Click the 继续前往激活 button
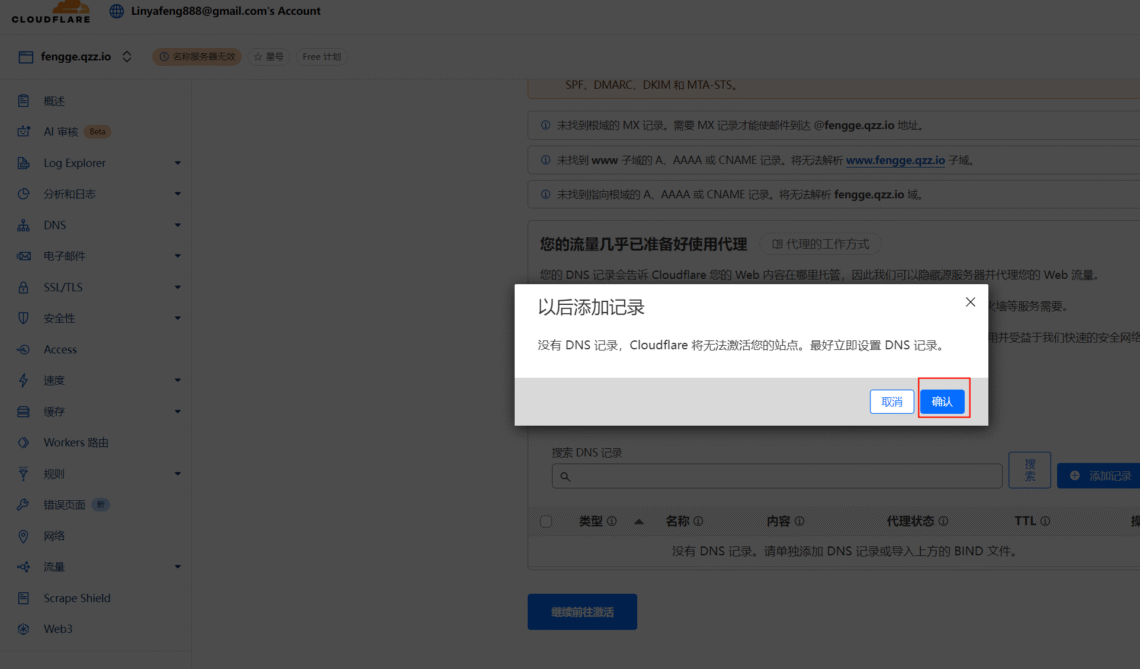 pos(582,611)
